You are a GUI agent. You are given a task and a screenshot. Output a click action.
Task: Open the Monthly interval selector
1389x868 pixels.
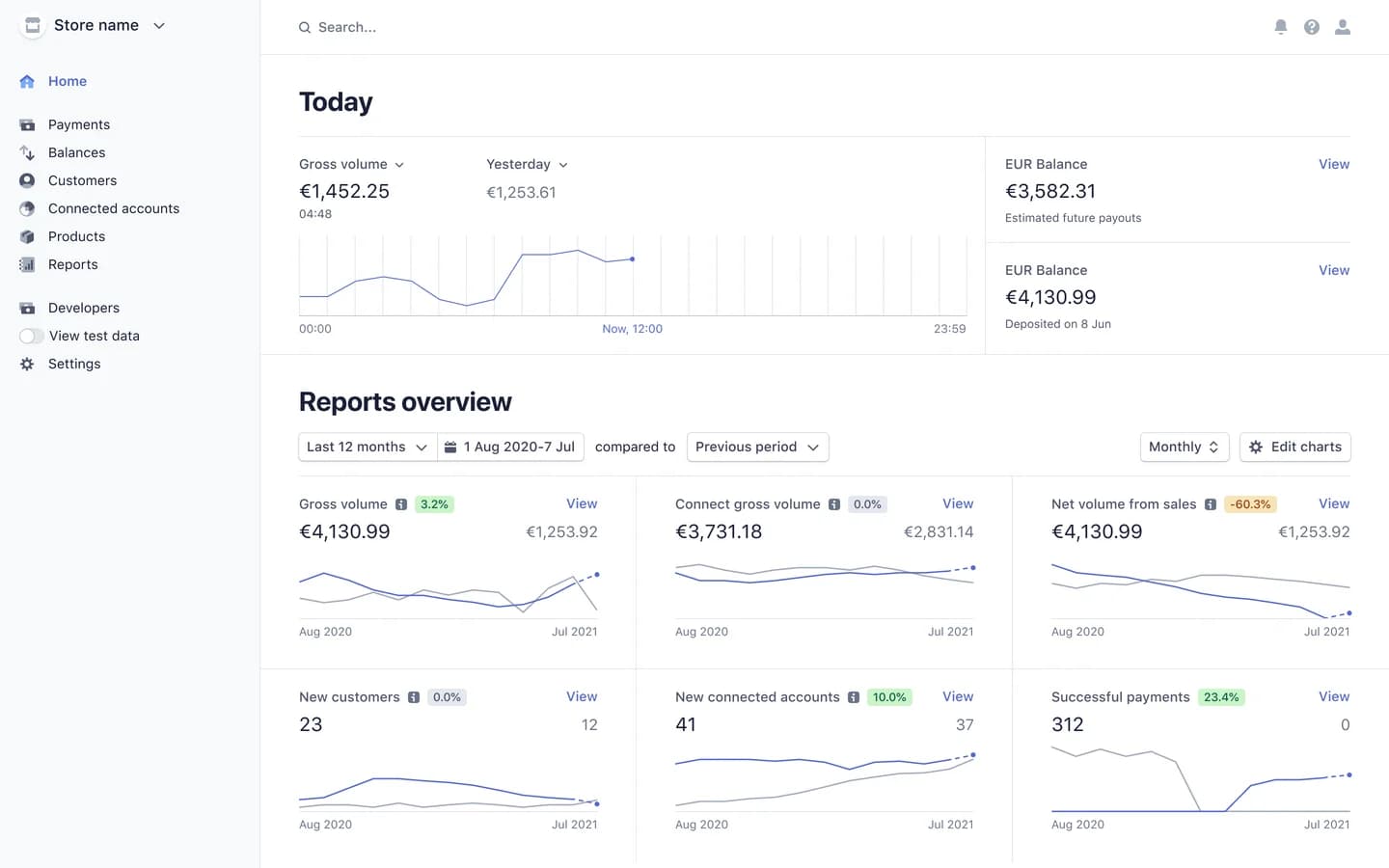1185,448
